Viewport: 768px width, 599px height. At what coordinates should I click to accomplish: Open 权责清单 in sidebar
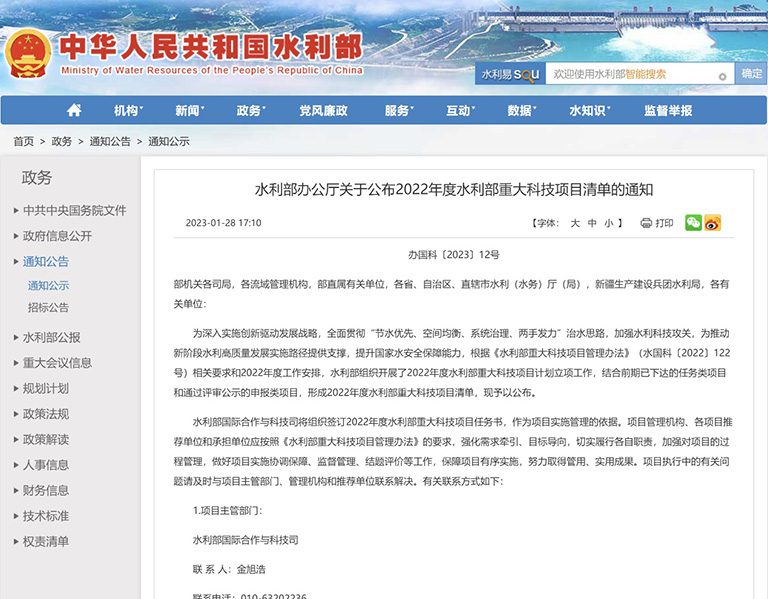[x=46, y=541]
